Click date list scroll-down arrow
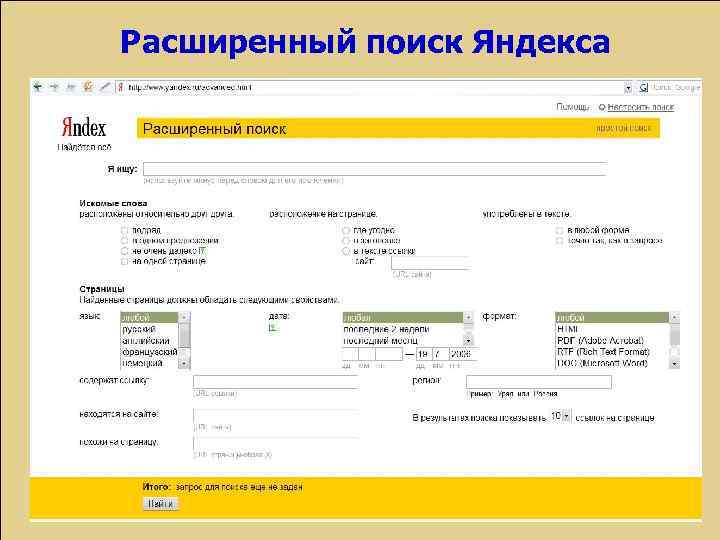720x540 pixels. (468, 341)
